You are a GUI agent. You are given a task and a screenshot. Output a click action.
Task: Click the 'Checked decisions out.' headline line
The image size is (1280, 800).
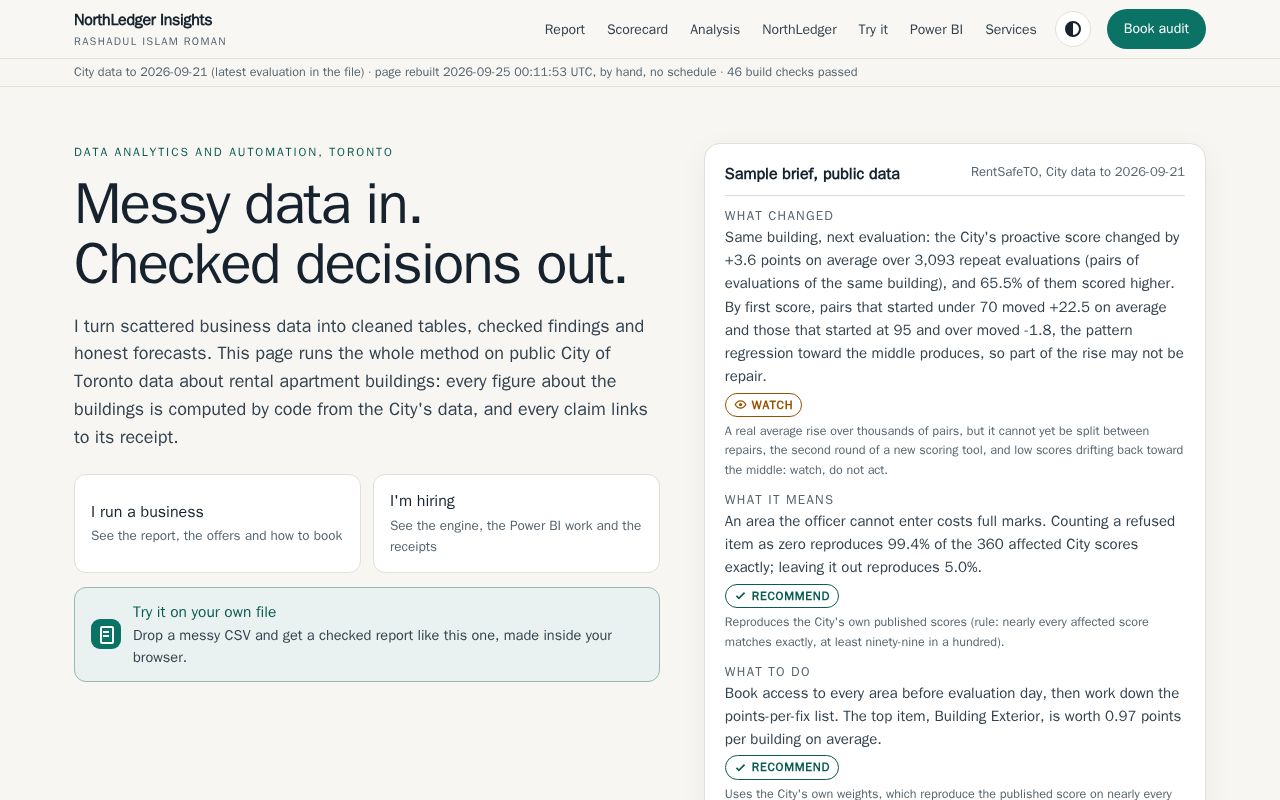[351, 265]
